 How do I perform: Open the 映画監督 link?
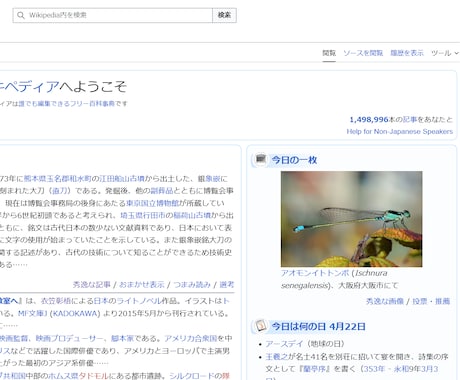tap(13, 338)
